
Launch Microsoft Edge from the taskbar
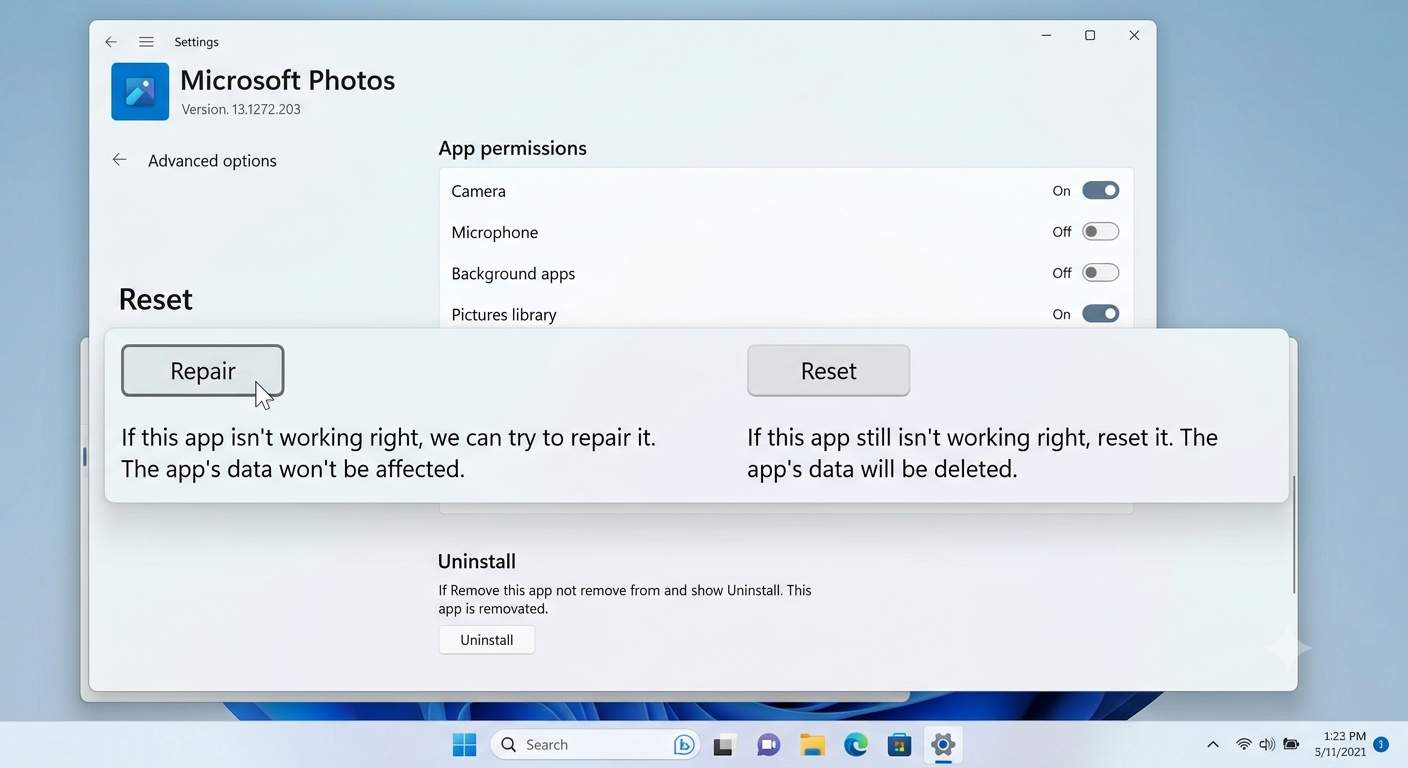(x=856, y=745)
